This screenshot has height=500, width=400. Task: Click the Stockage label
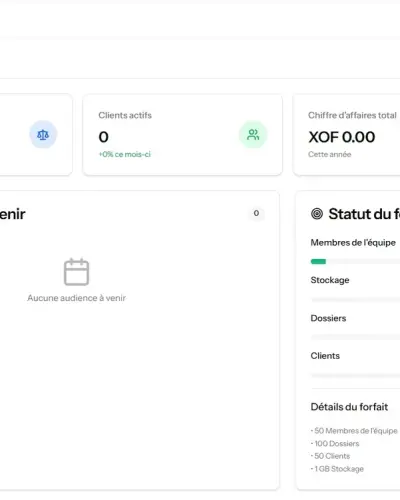click(330, 280)
